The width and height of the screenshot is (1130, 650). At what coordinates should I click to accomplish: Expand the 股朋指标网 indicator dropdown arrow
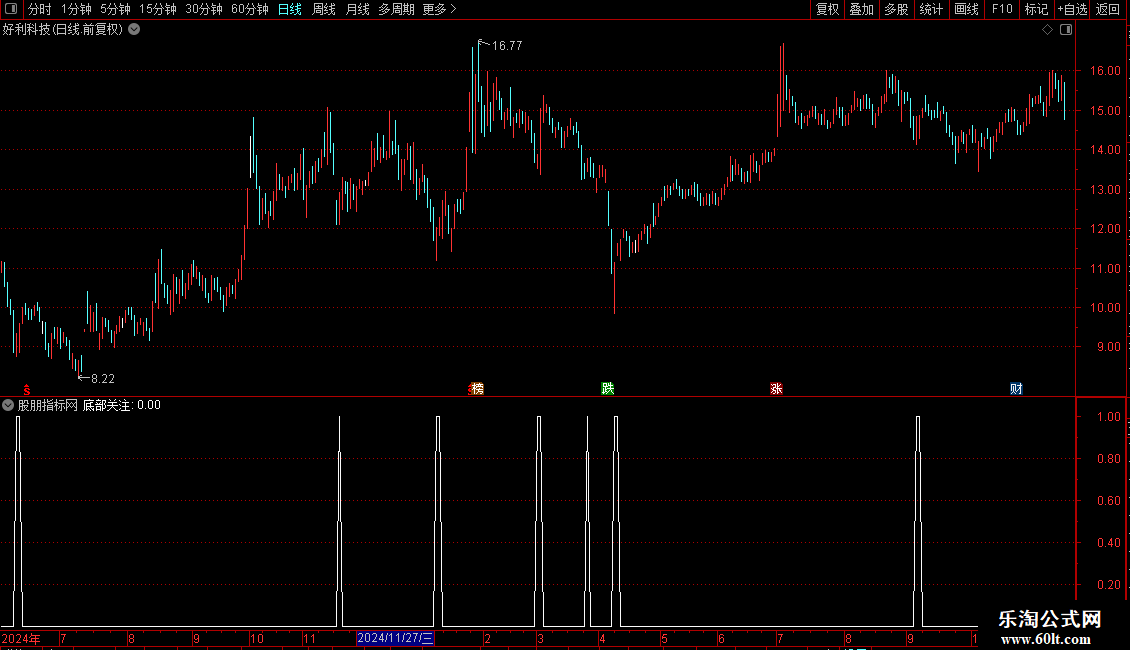point(8,405)
